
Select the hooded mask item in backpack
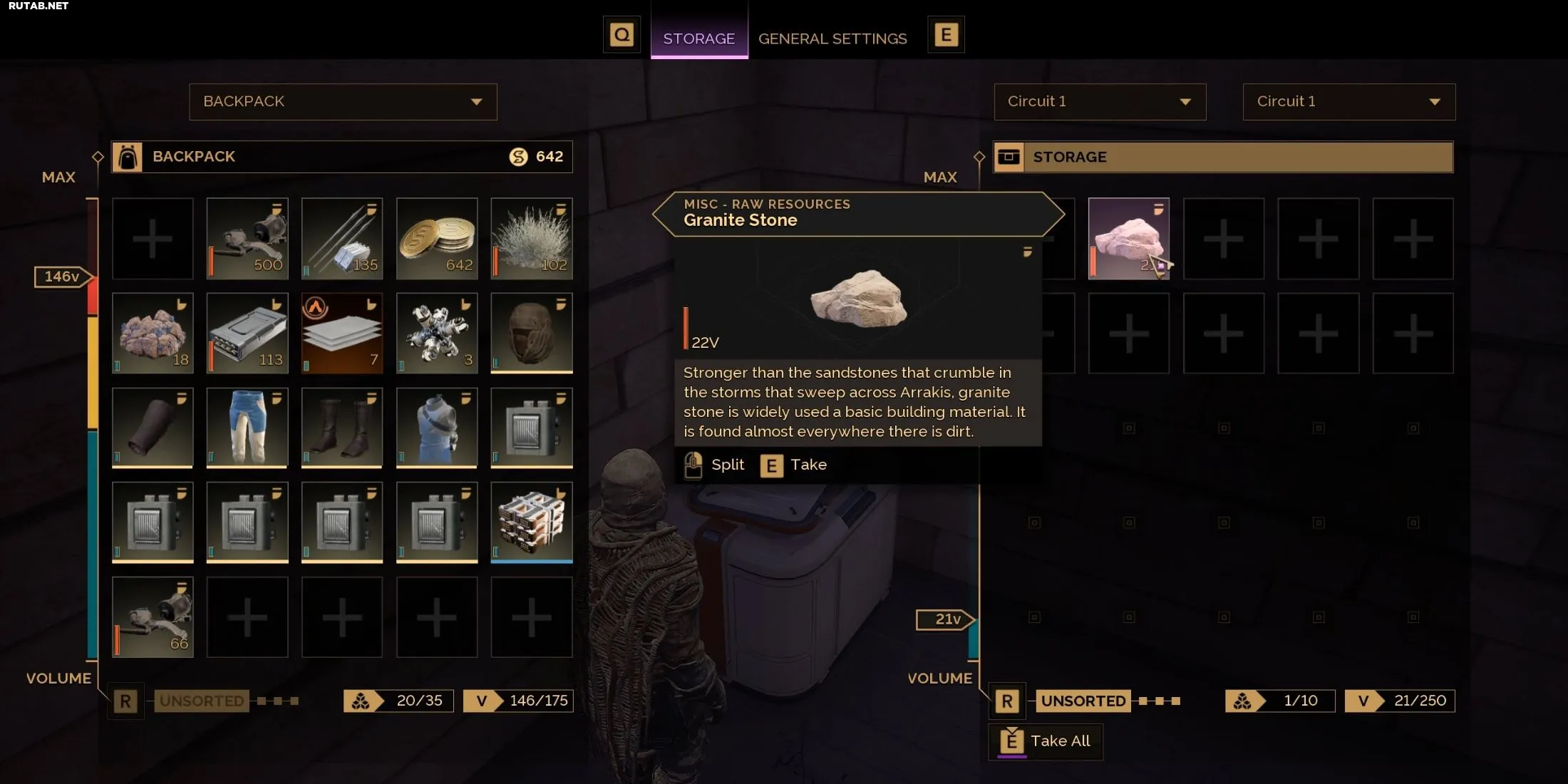pos(532,333)
